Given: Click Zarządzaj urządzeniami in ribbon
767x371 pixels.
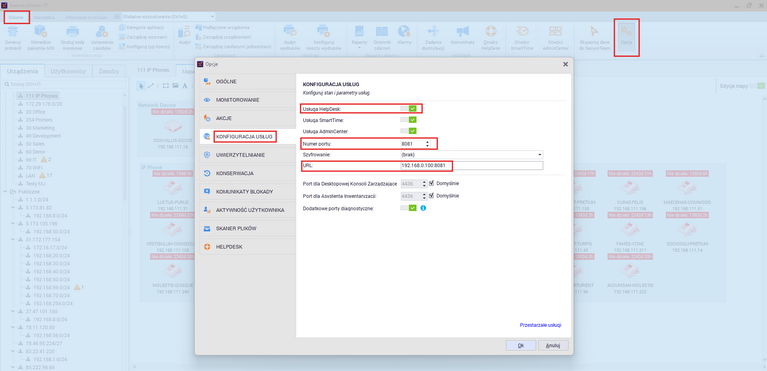Looking at the screenshot, I should point(224,37).
